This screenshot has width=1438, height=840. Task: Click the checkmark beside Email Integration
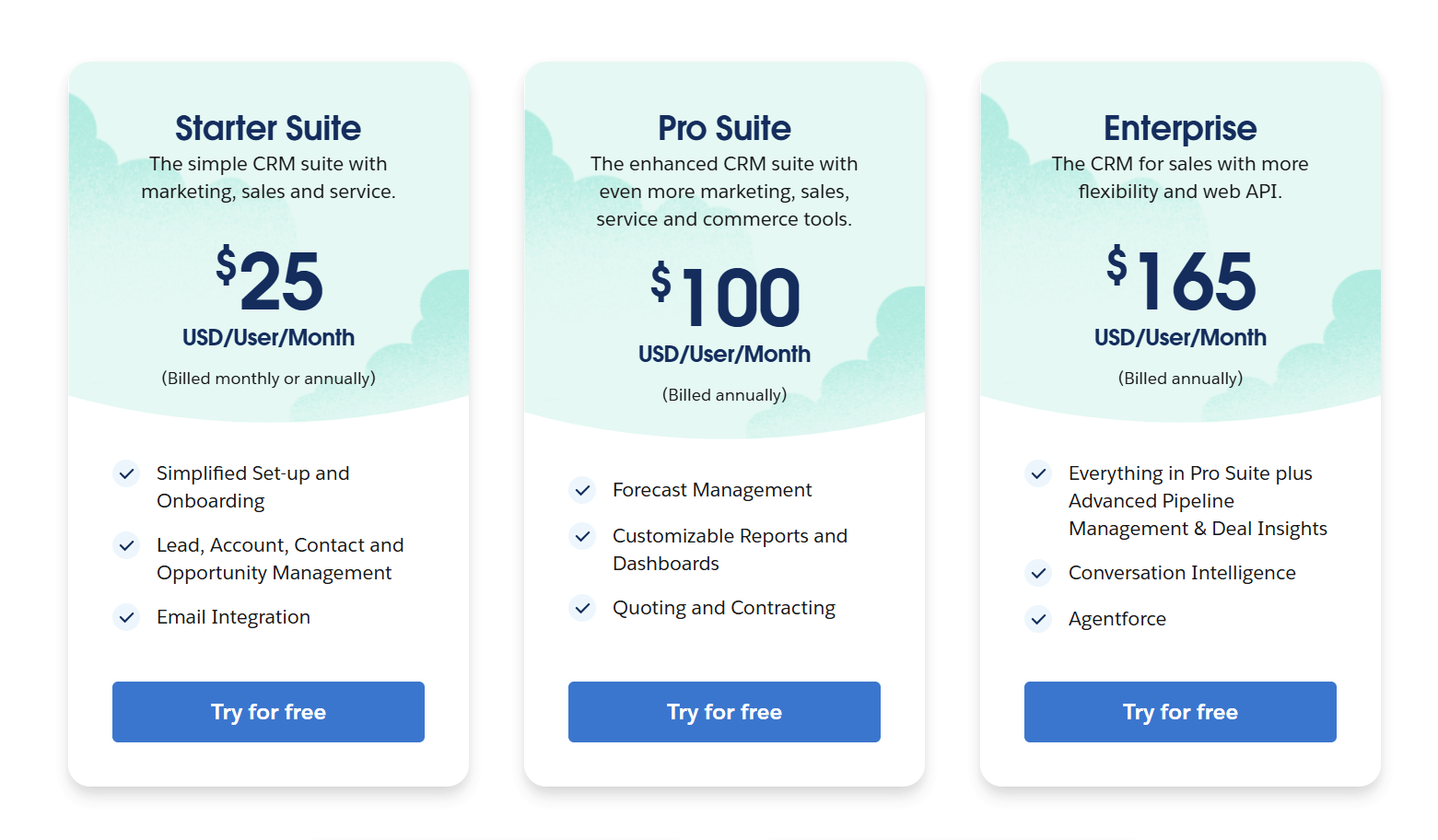click(x=126, y=618)
